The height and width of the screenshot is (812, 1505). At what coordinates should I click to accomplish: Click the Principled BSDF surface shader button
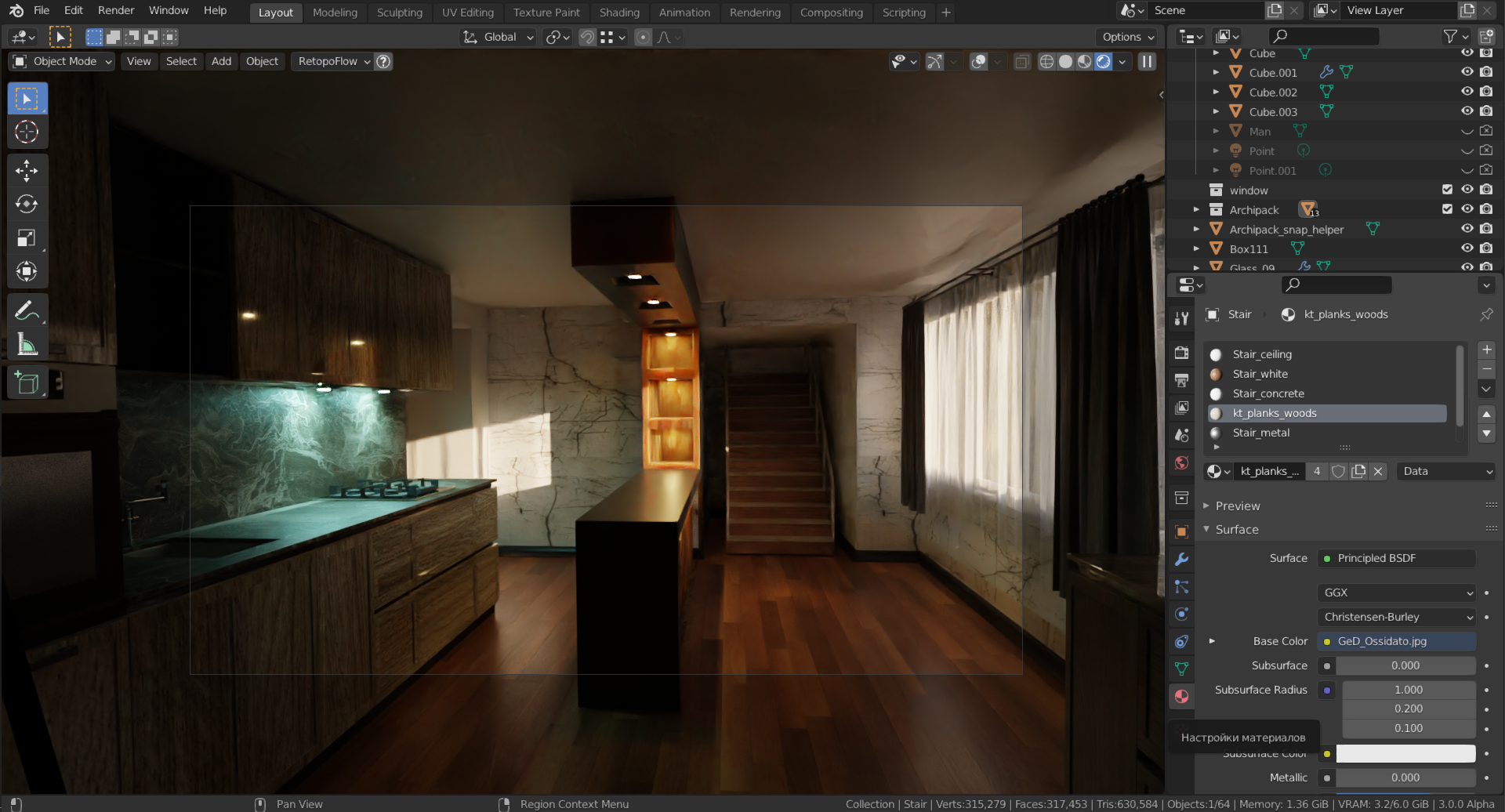(1397, 558)
